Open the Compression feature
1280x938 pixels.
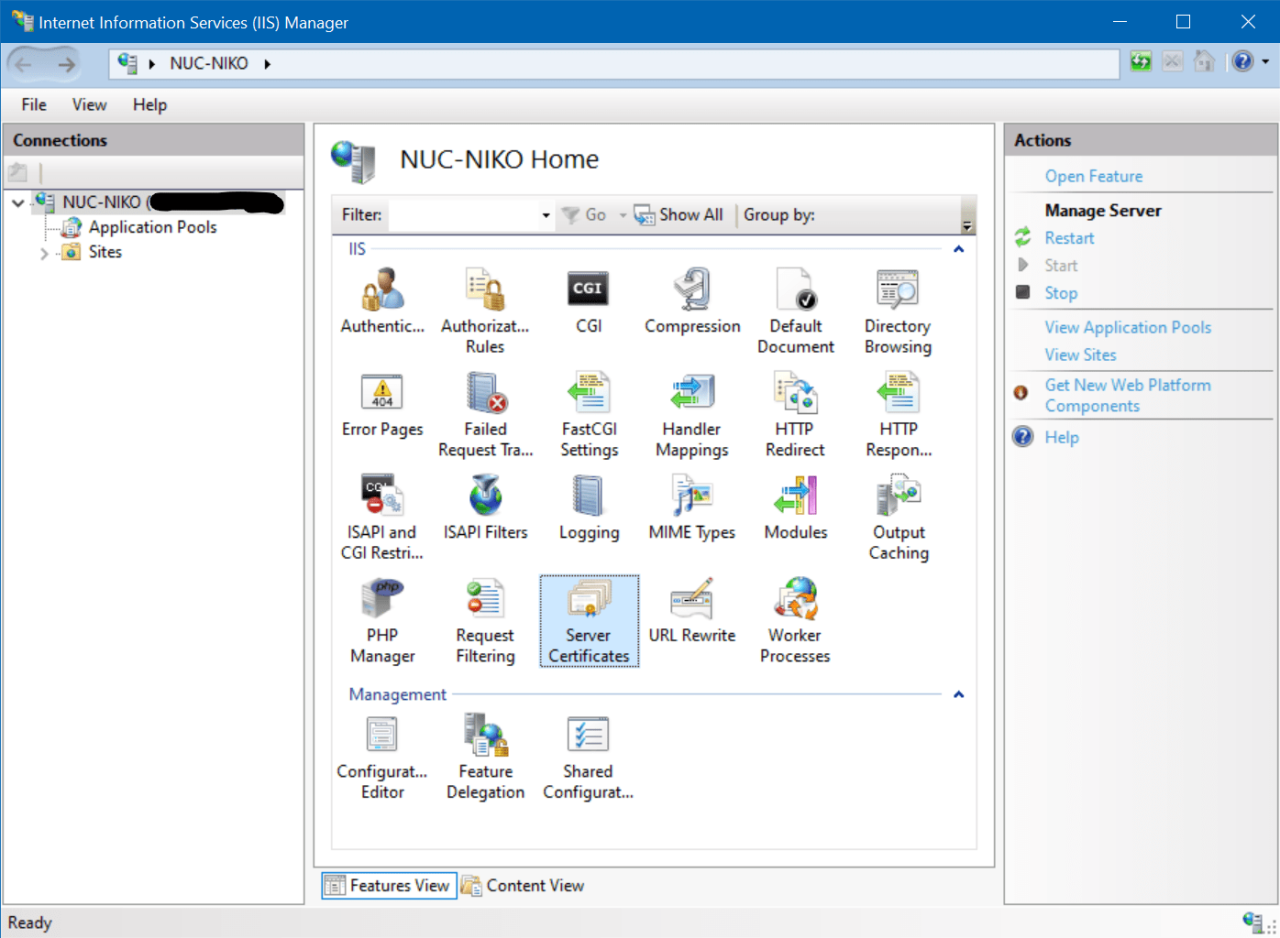[692, 300]
